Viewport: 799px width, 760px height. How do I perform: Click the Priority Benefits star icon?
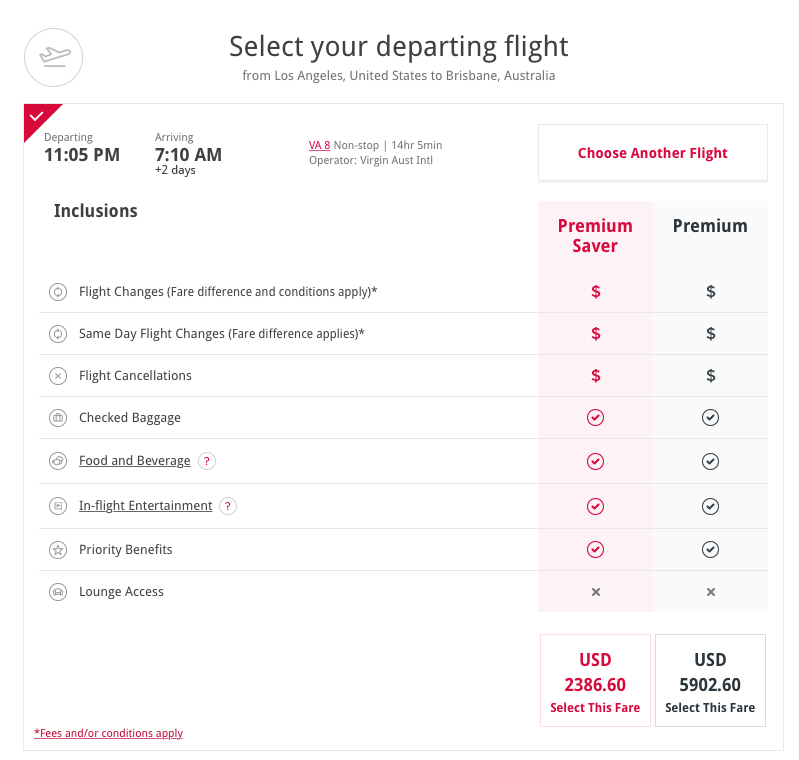58,550
